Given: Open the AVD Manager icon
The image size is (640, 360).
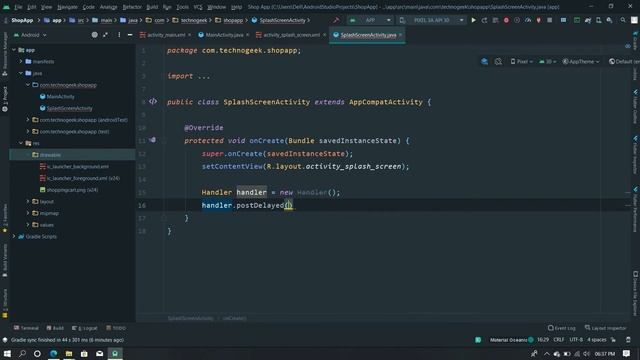Looking at the screenshot, I should (598, 20).
